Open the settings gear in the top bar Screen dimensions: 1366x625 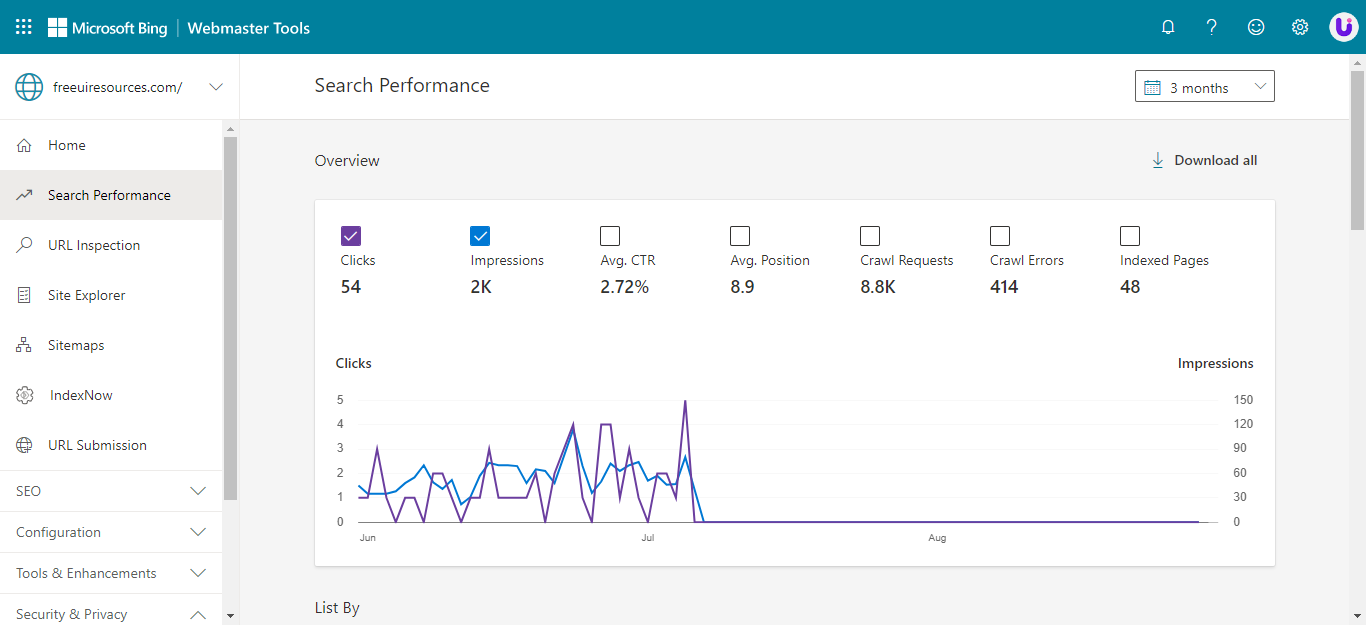(1299, 27)
